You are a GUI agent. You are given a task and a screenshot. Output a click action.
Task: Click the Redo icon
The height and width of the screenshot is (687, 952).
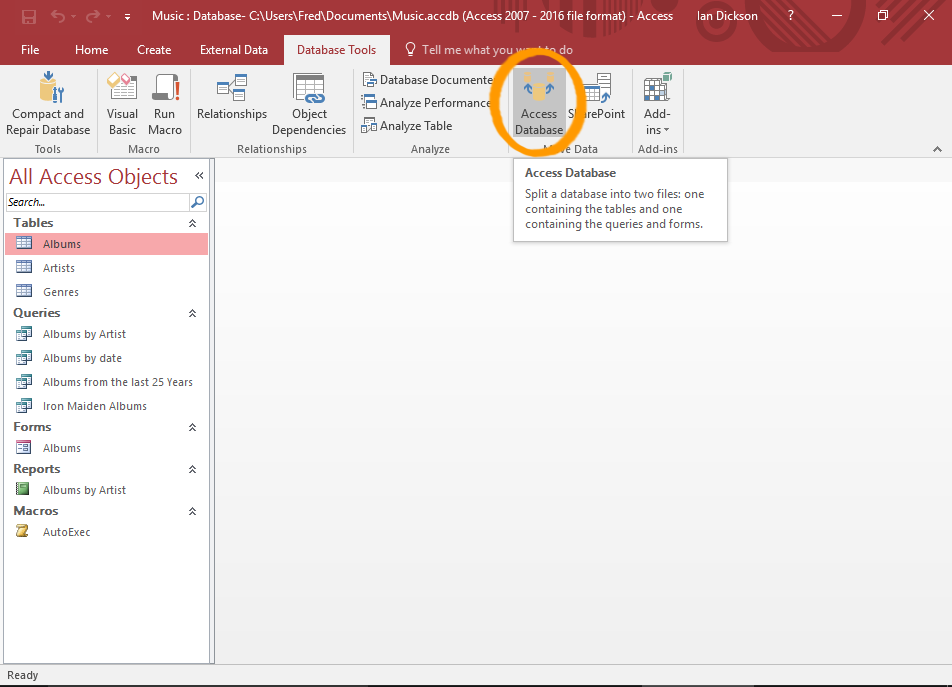(x=92, y=16)
